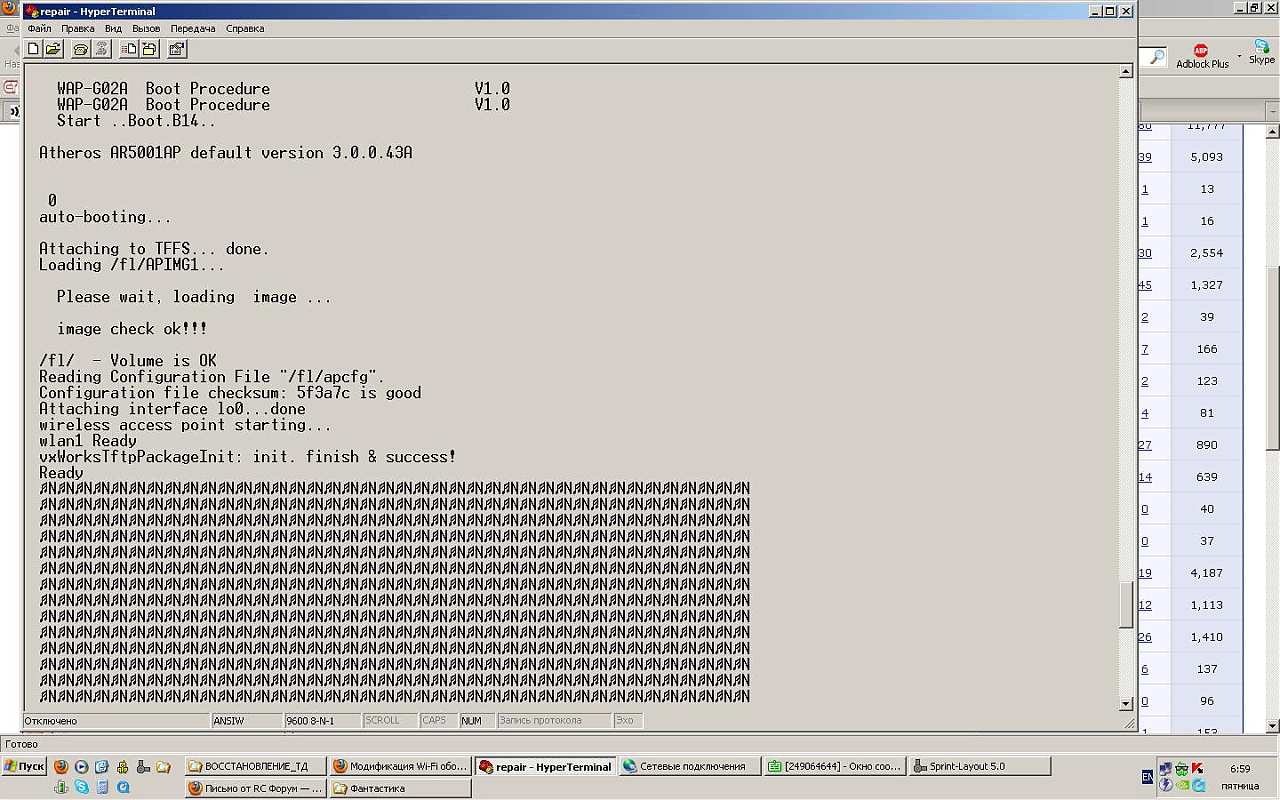Click the 9600 8-N-1 status bar field

323,720
